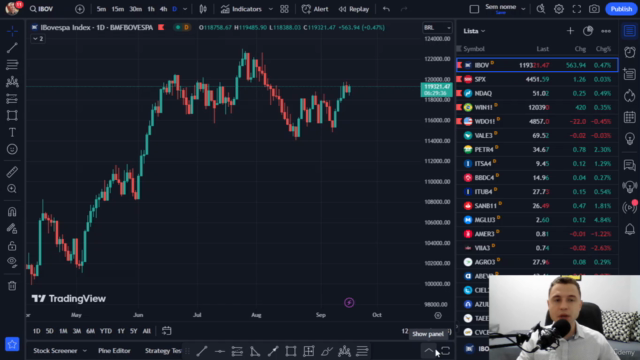Image resolution: width=640 pixels, height=360 pixels.
Task: Open the Stock Screener dropdown
Action: tap(60, 351)
